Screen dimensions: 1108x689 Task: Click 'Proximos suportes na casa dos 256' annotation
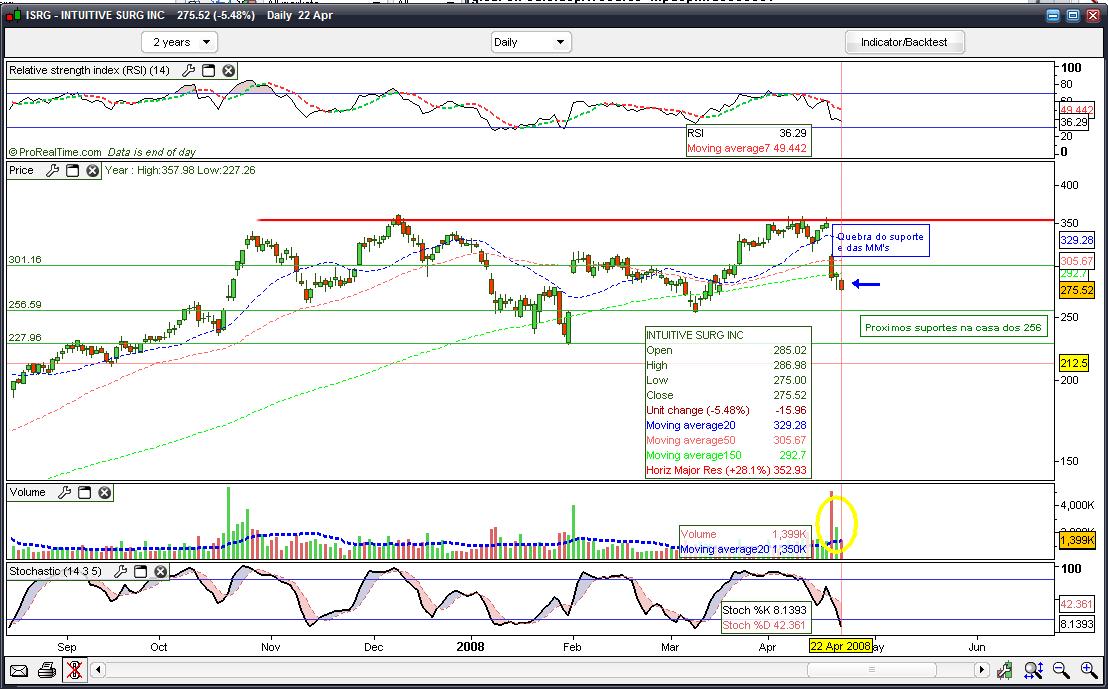(953, 327)
